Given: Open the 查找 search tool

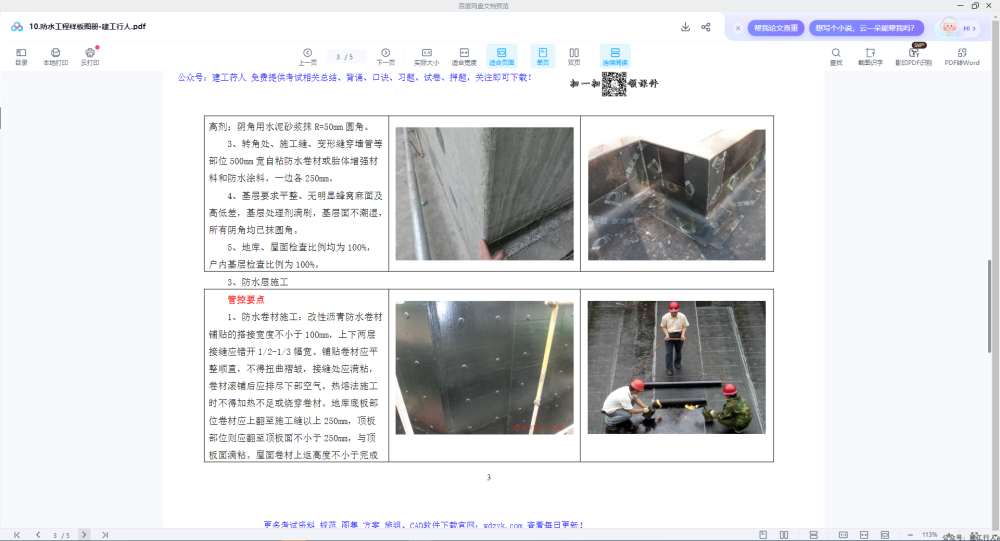Looking at the screenshot, I should tap(835, 57).
